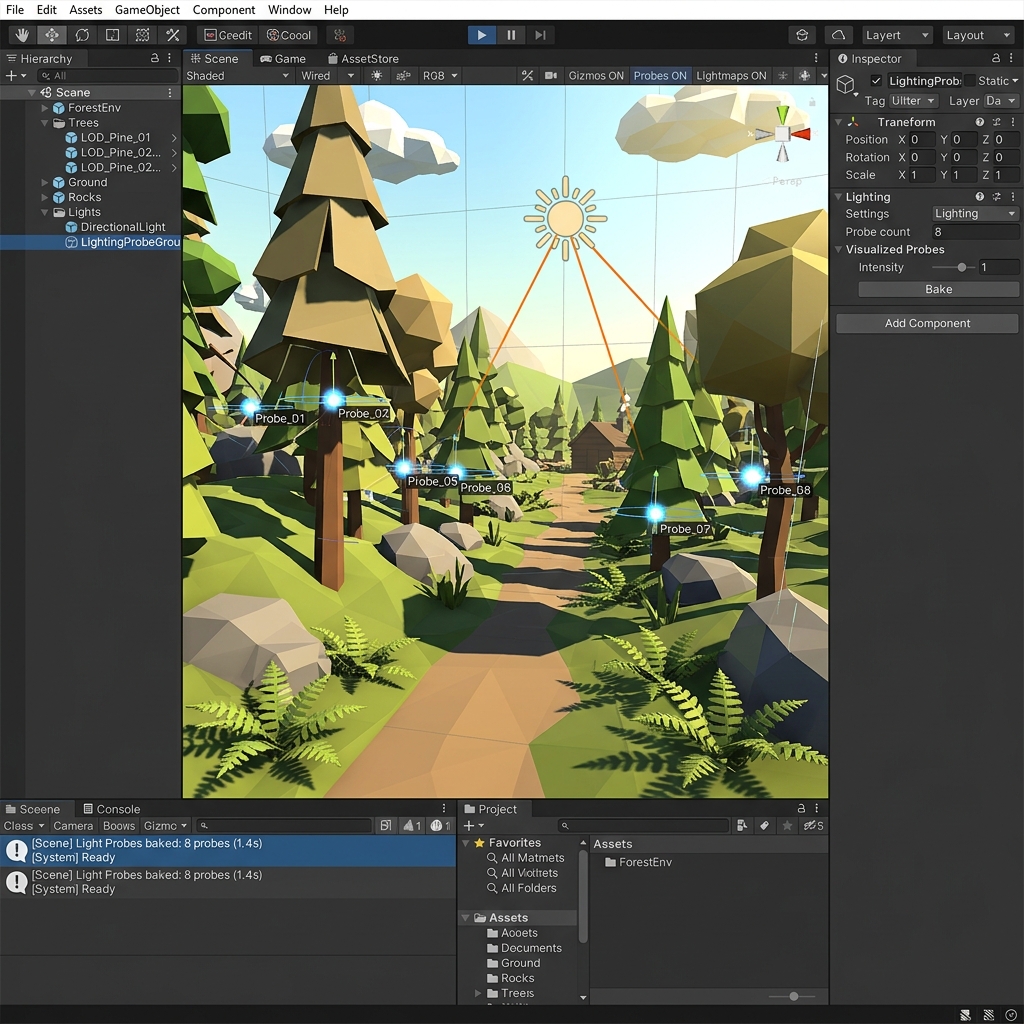Open the GameObject menu
This screenshot has width=1024, height=1024.
point(147,10)
